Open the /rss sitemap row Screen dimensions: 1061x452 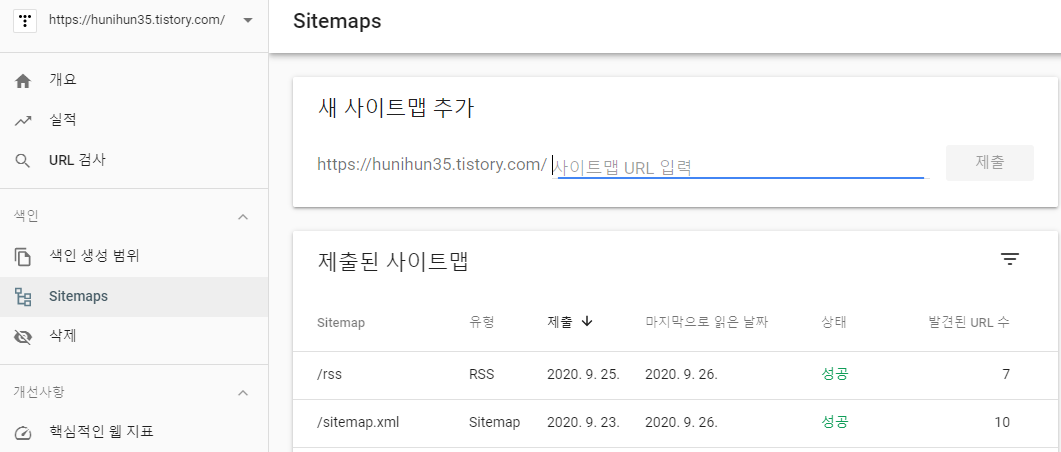(x=675, y=374)
